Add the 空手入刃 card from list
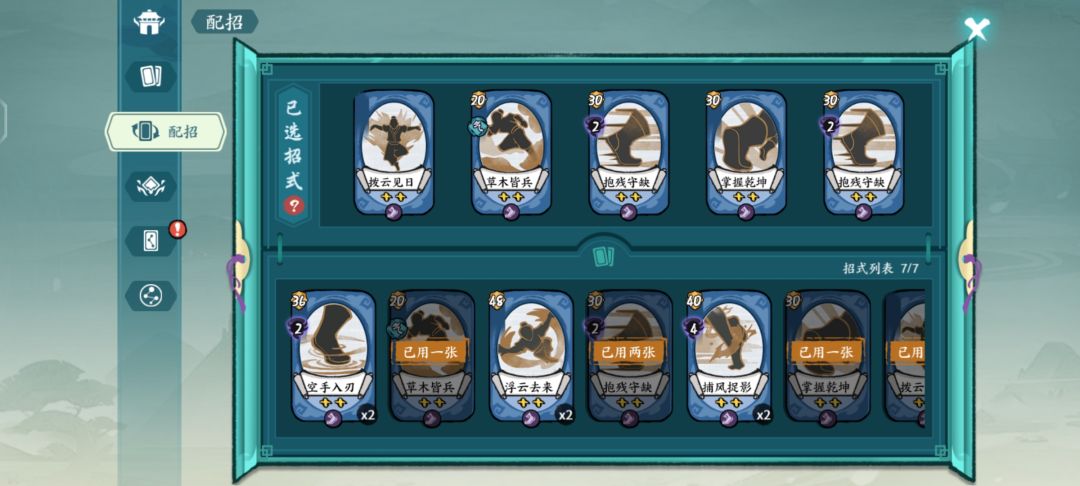The width and height of the screenshot is (1080, 486). pos(333,356)
